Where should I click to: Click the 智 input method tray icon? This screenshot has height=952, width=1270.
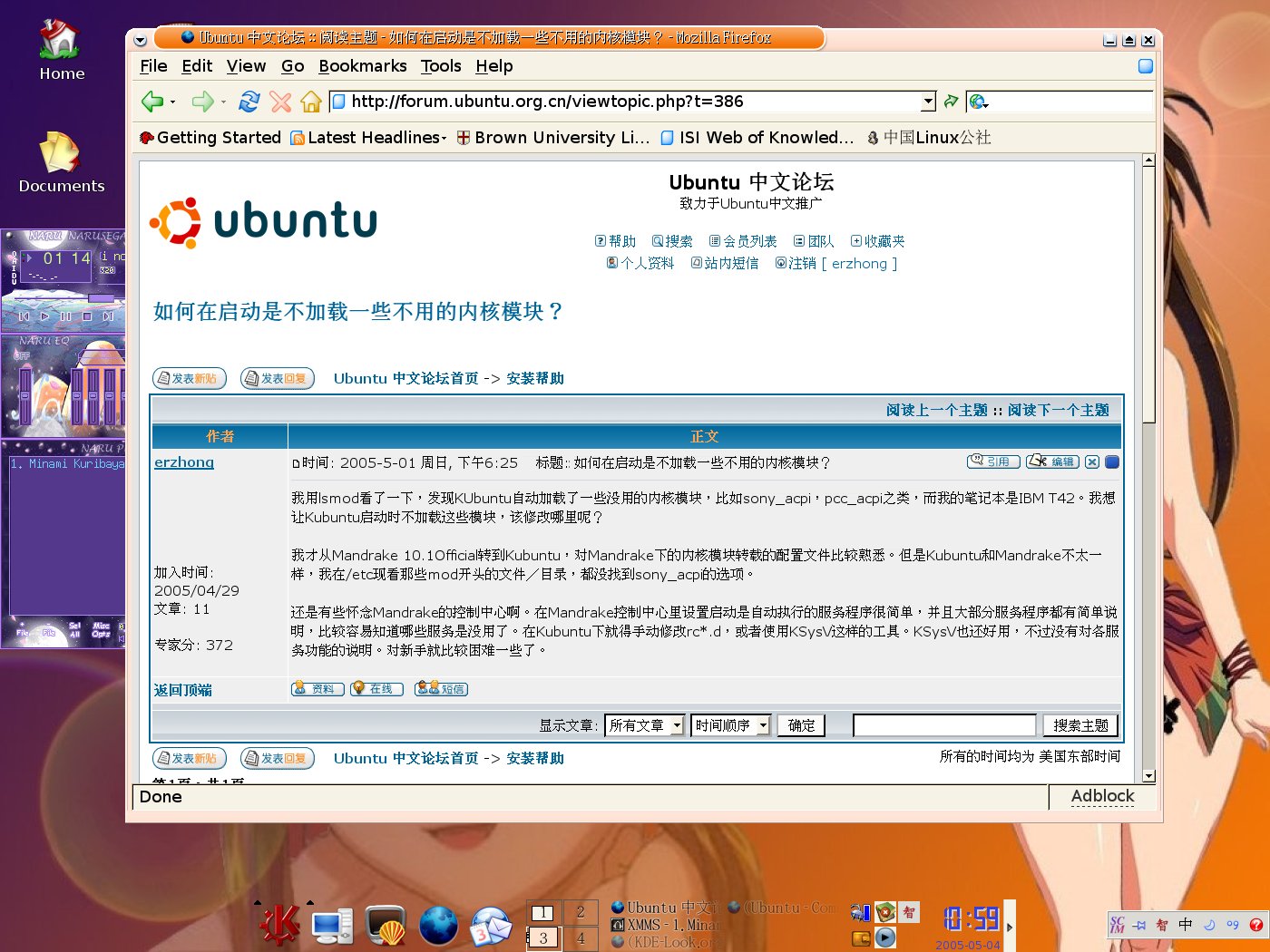pyautogui.click(x=909, y=912)
